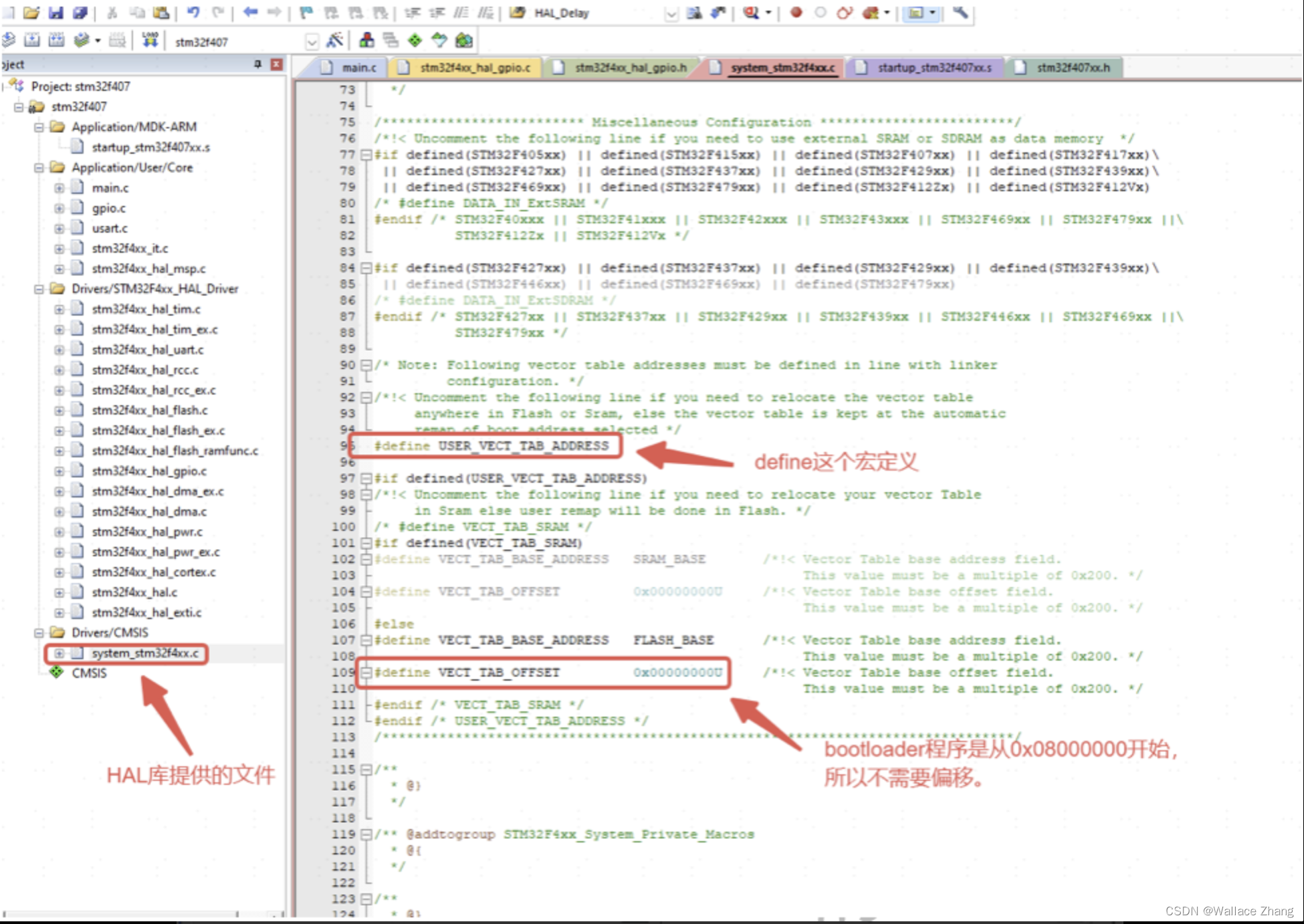Insert a breakpoint with the red circle icon
1304x924 pixels.
pyautogui.click(x=796, y=12)
